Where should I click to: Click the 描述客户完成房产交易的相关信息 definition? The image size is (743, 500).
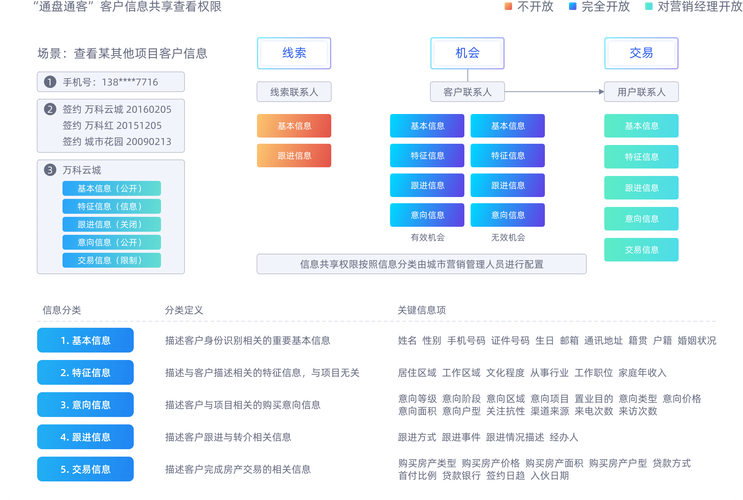tap(238, 469)
